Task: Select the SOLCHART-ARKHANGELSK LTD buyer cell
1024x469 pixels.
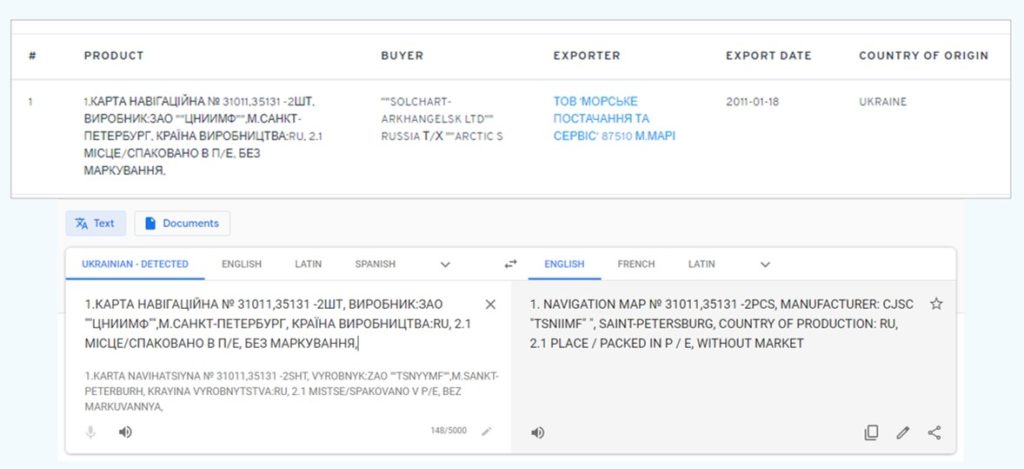Action: (x=441, y=119)
